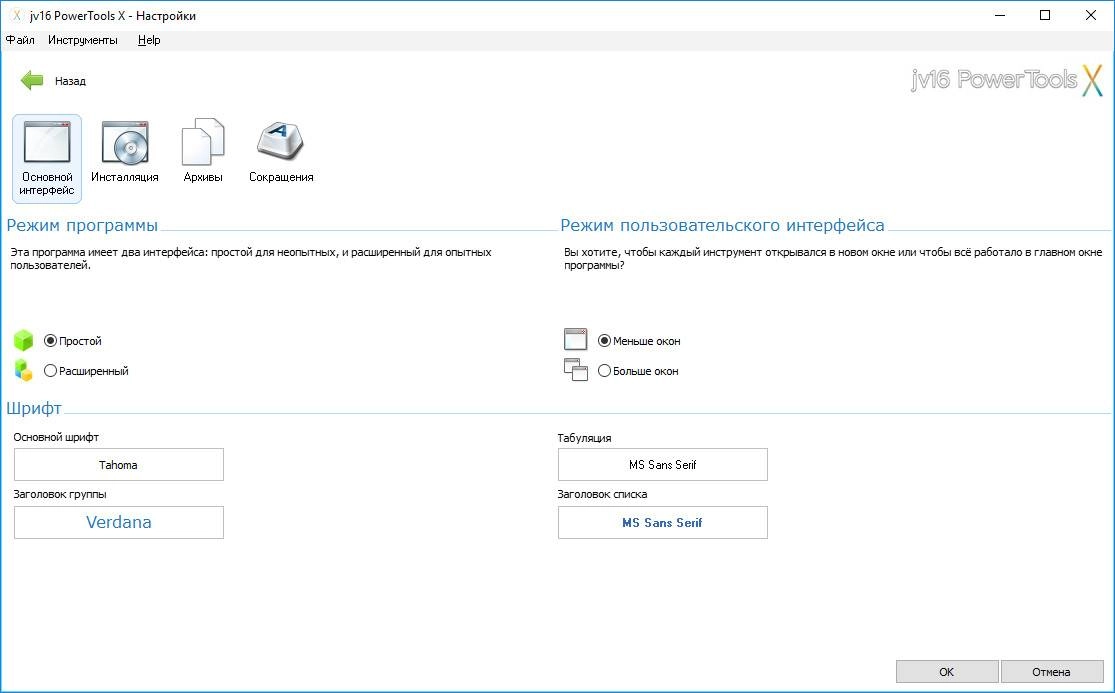Click the colored cubes icon beside Расширенный

pyautogui.click(x=23, y=370)
